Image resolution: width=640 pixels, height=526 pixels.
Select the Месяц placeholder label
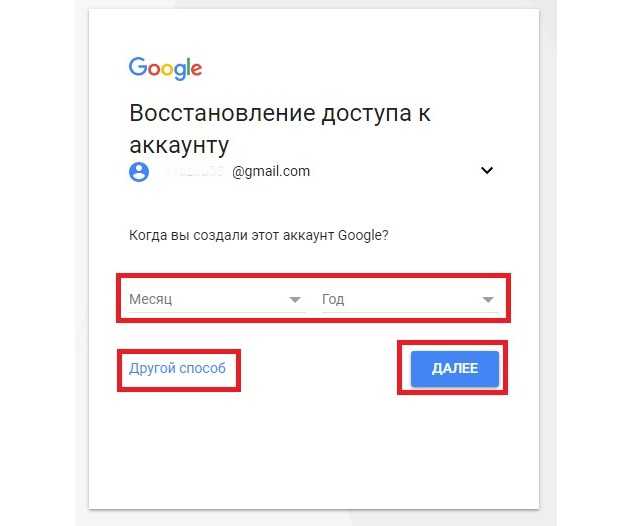pos(151,299)
